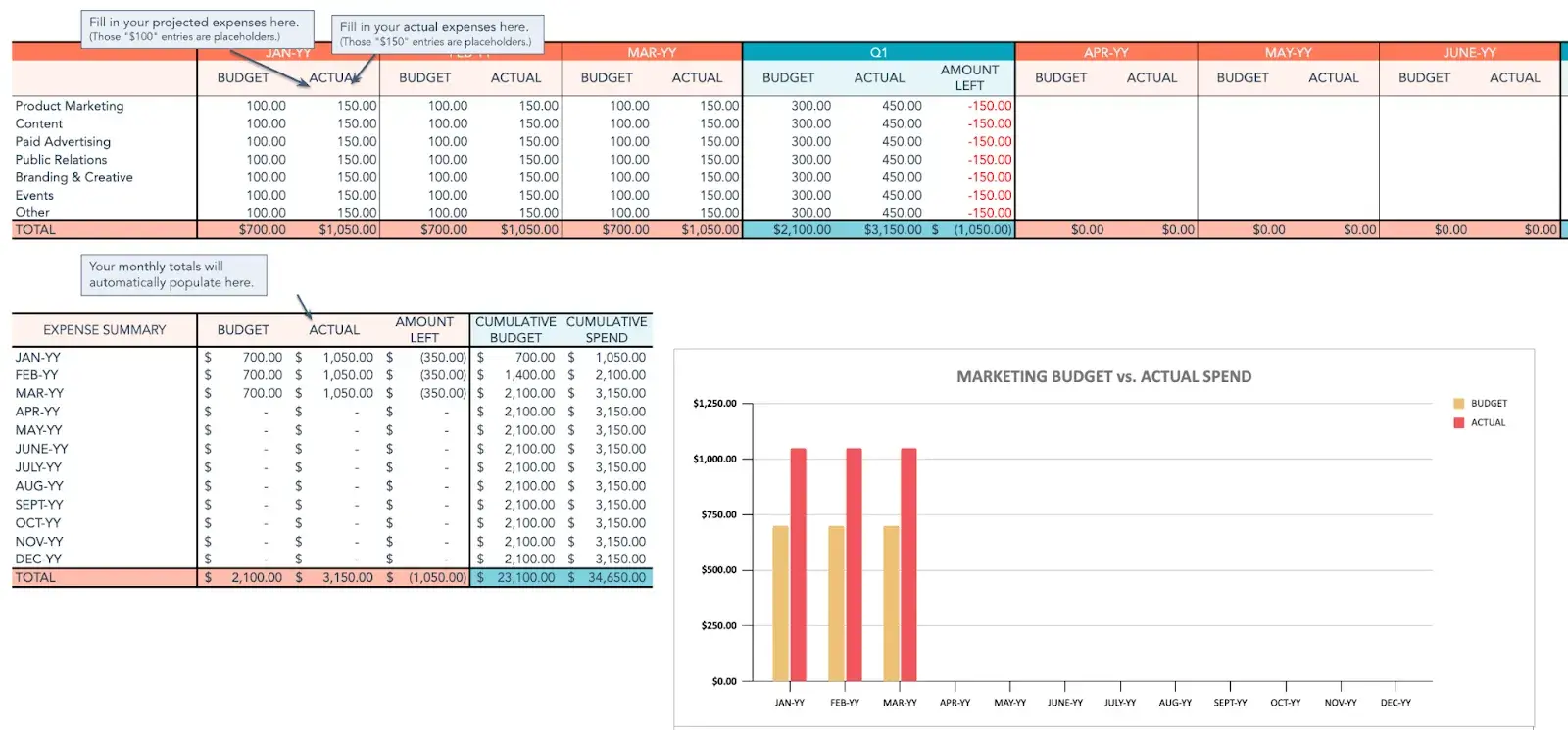Select the Branding & Creative row label

[73, 177]
